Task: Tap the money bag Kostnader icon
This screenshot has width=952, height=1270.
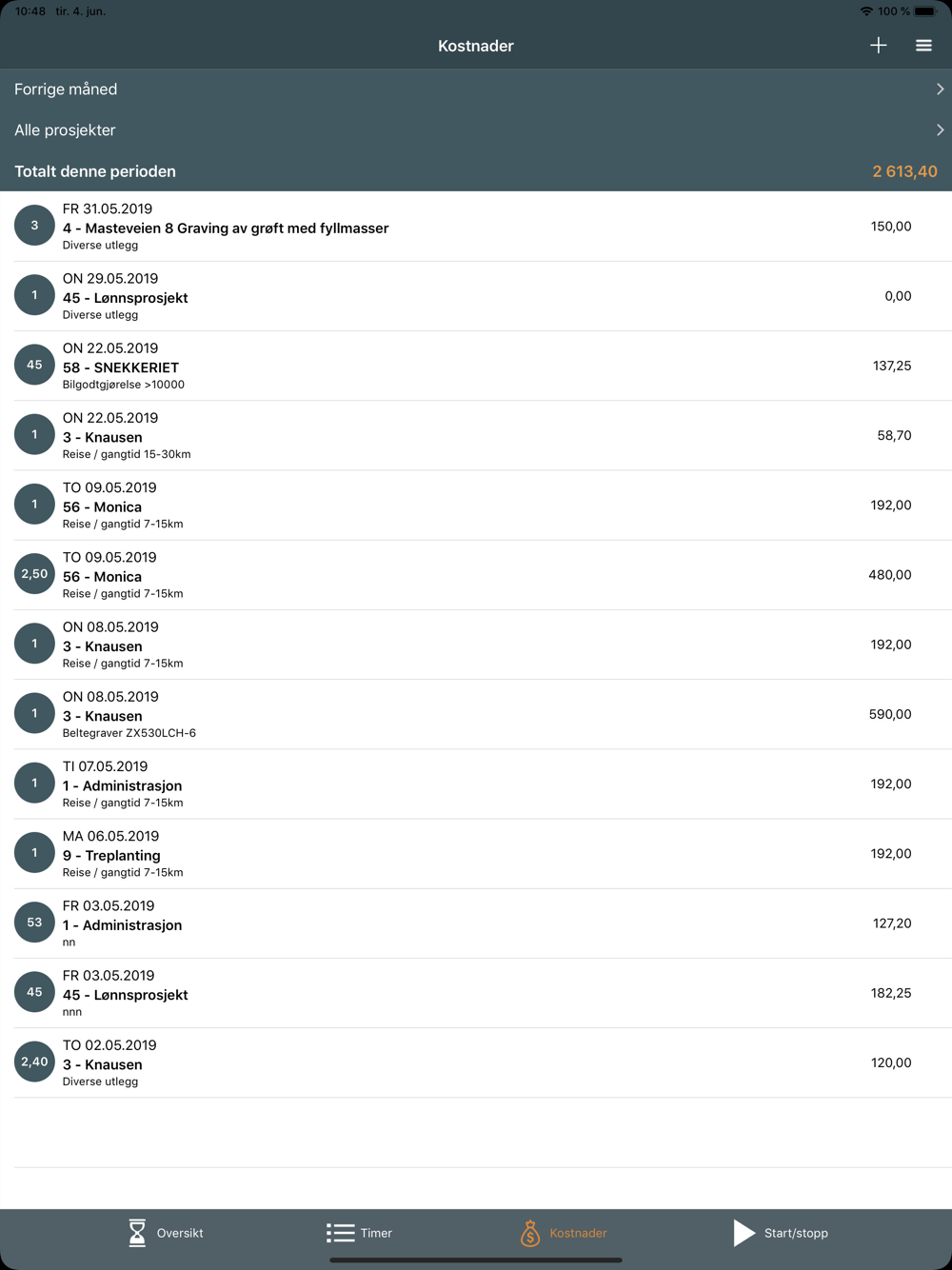Action: [530, 1233]
